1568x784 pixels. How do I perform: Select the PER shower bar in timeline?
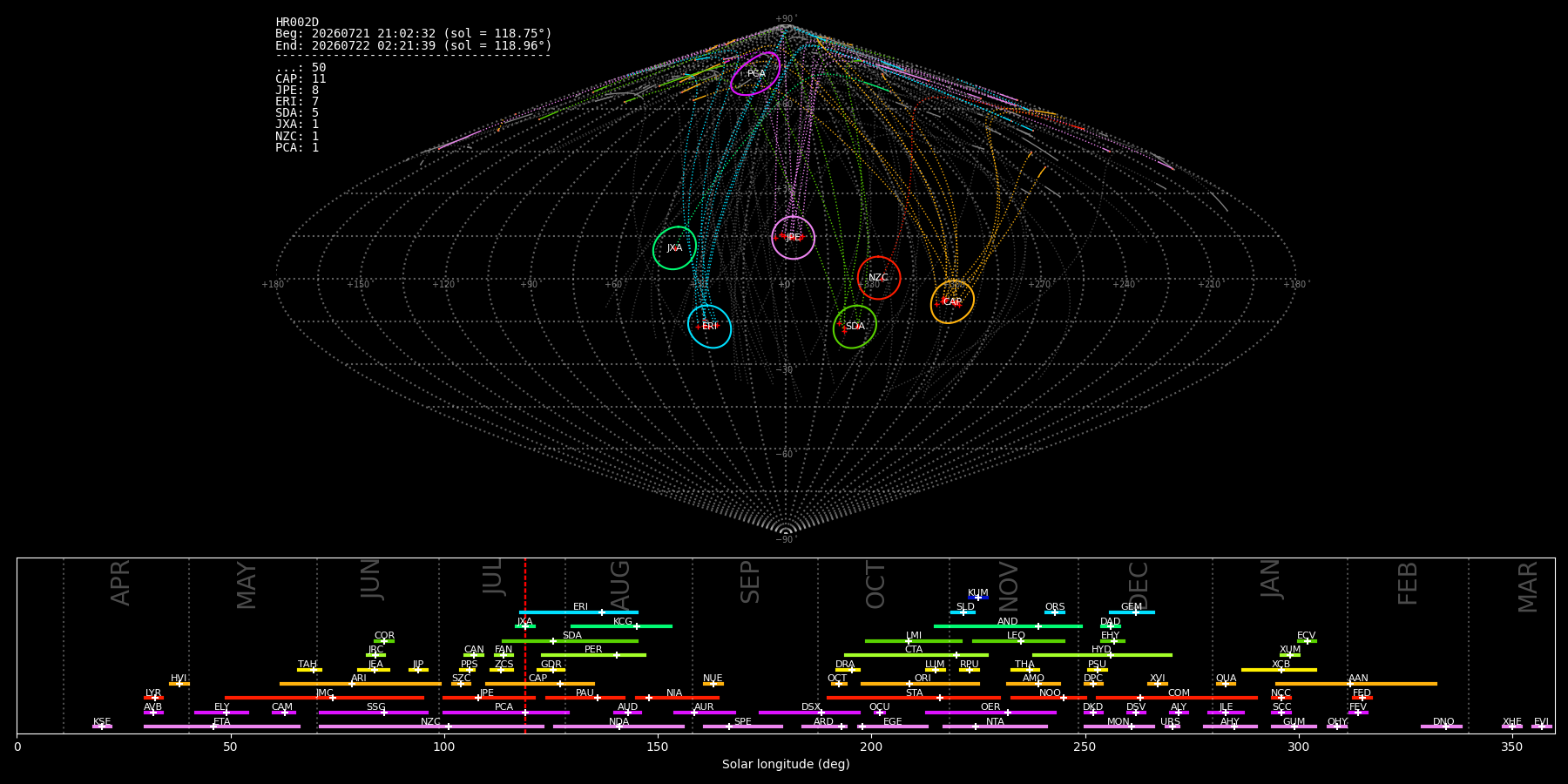[593, 655]
